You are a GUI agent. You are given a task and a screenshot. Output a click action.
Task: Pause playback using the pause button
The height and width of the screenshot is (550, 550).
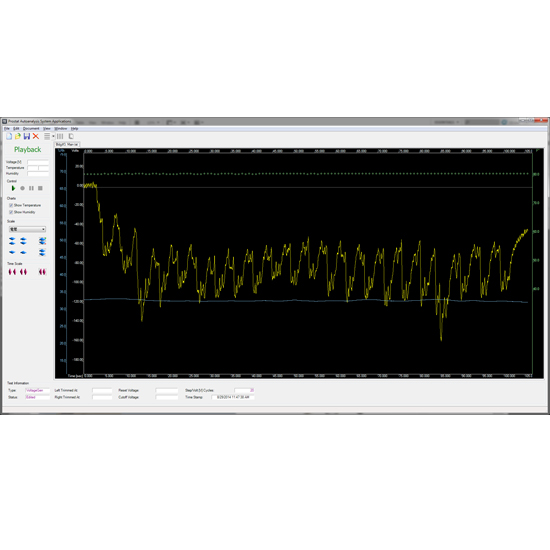31,188
